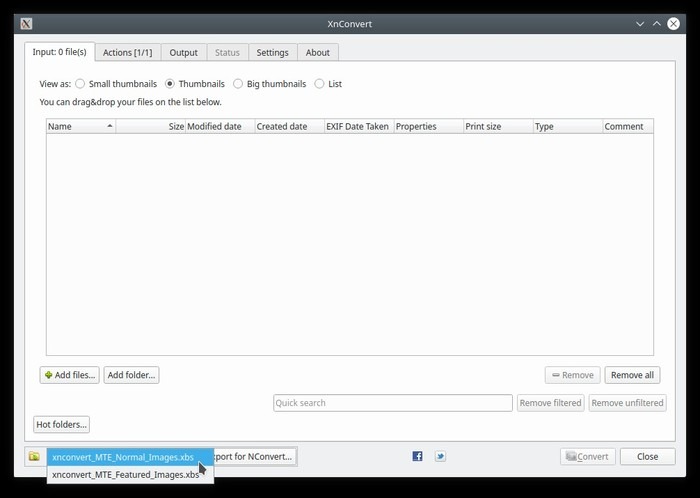This screenshot has width=700, height=498.
Task: Sort by Type column header
Action: (568, 126)
